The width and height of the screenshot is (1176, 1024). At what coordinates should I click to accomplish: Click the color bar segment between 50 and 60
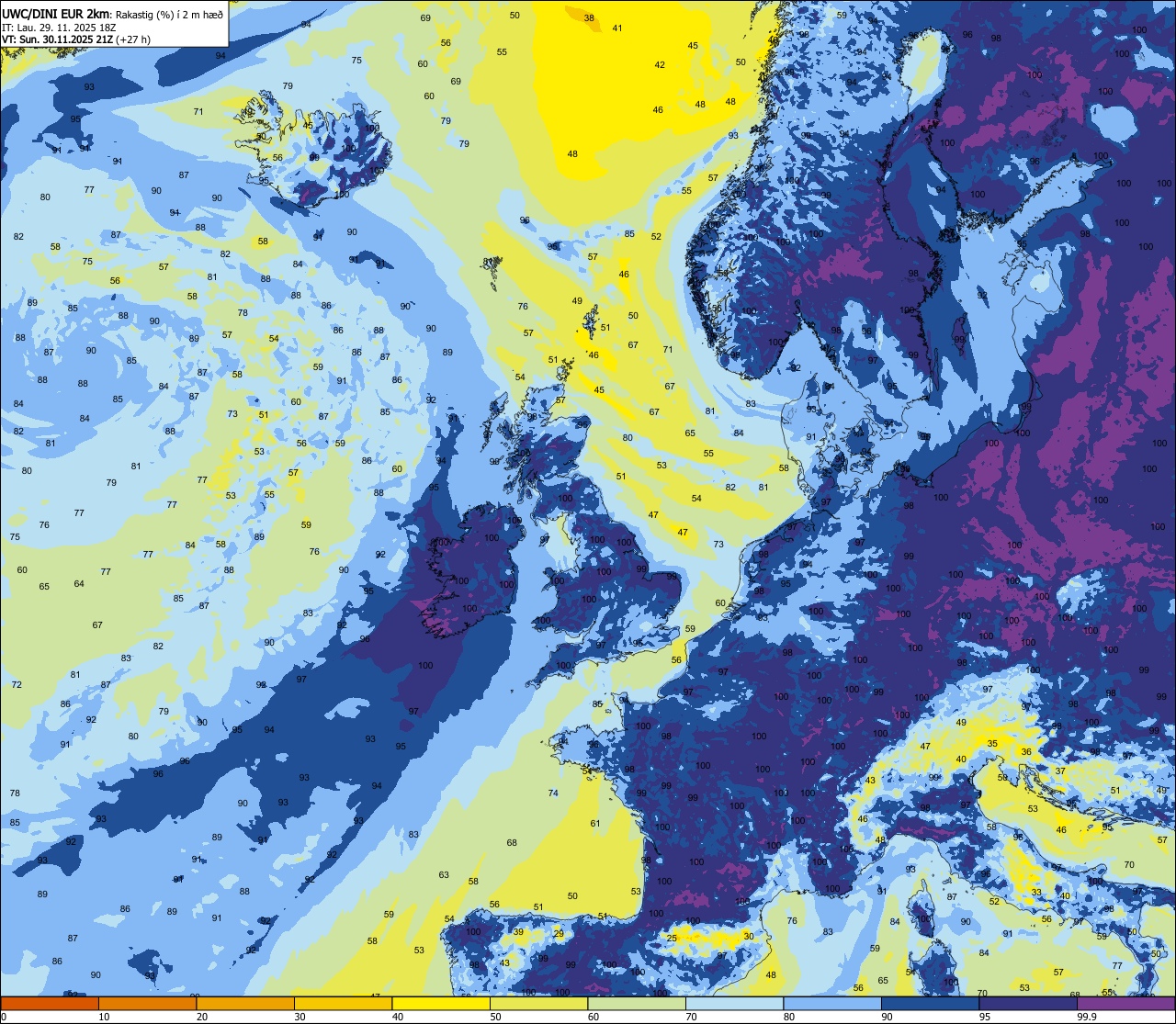(538, 1003)
